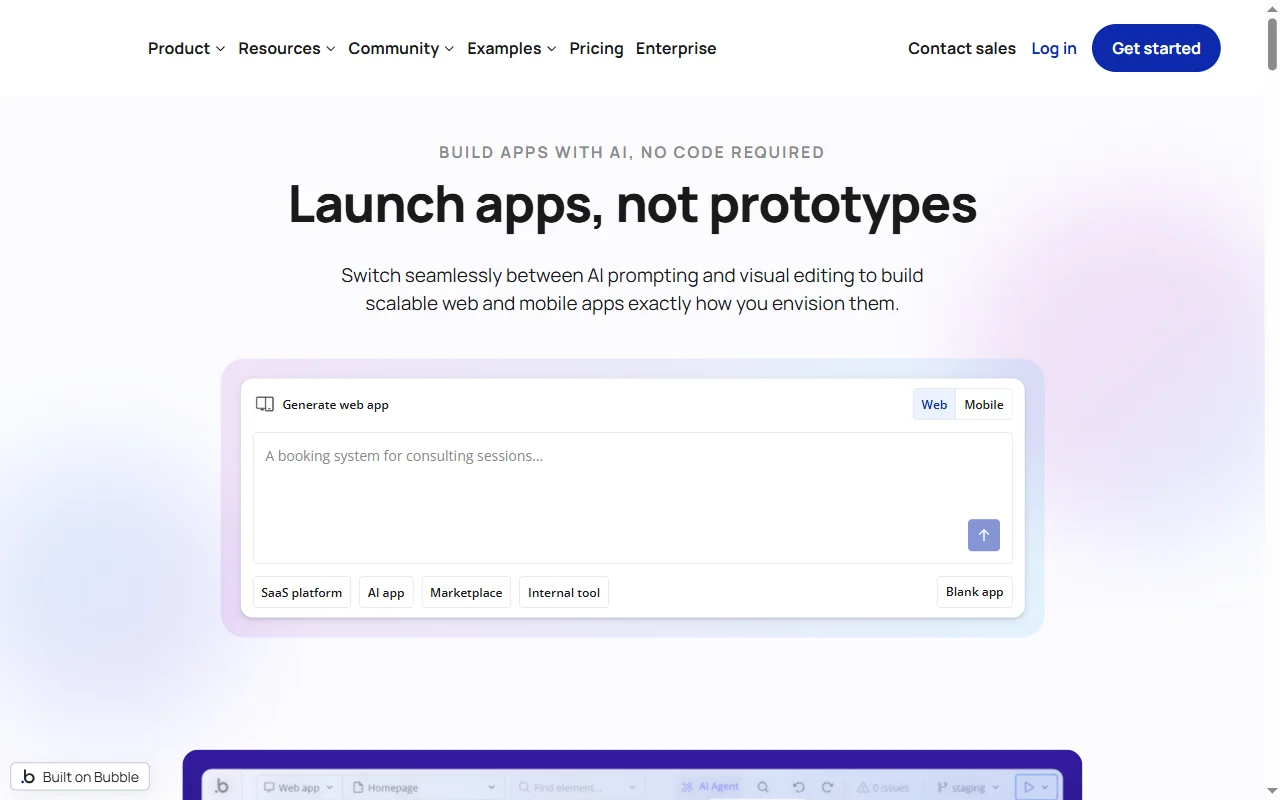This screenshot has width=1280, height=800.
Task: Click the Get started button
Action: pyautogui.click(x=1156, y=48)
